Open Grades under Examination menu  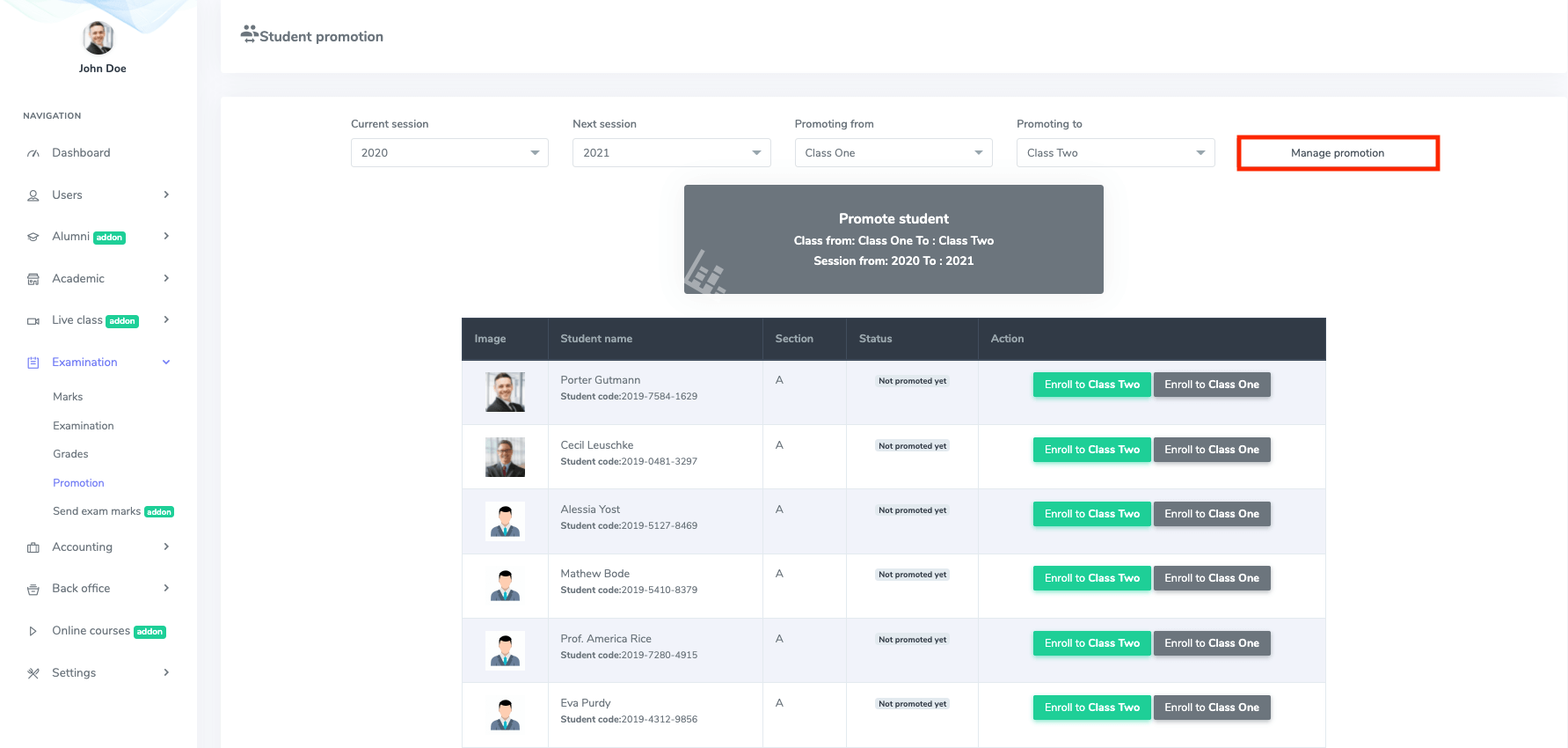(x=70, y=454)
